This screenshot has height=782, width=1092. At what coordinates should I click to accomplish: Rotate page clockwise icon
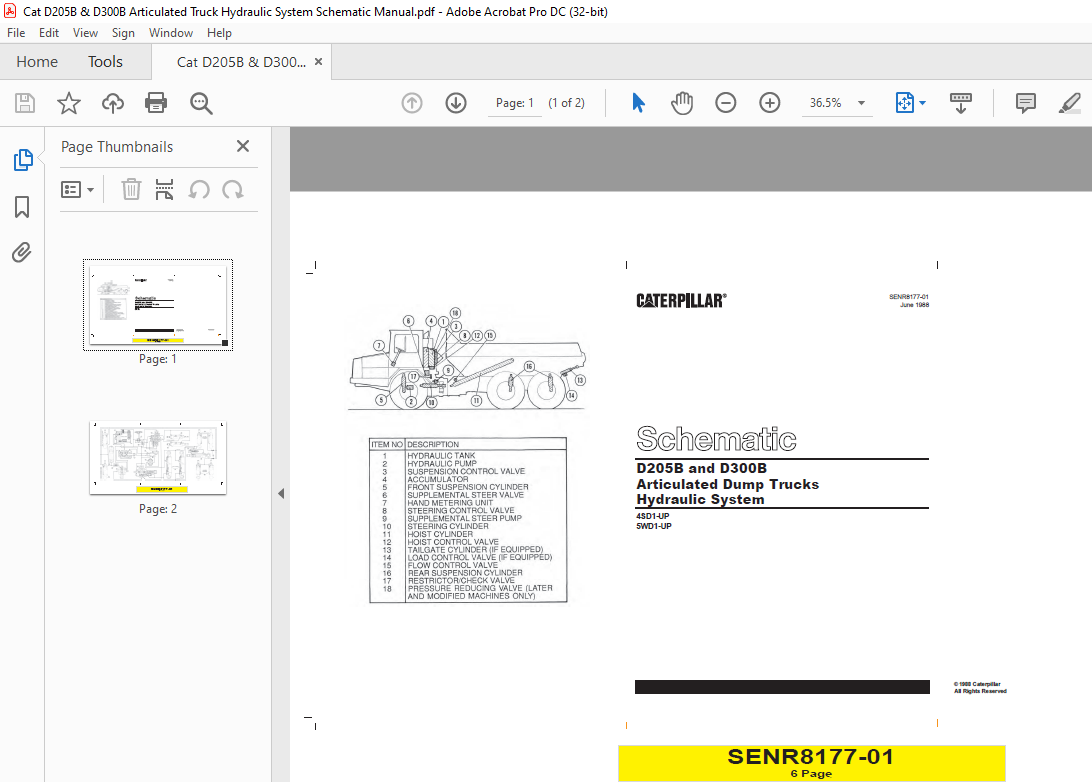[x=233, y=189]
